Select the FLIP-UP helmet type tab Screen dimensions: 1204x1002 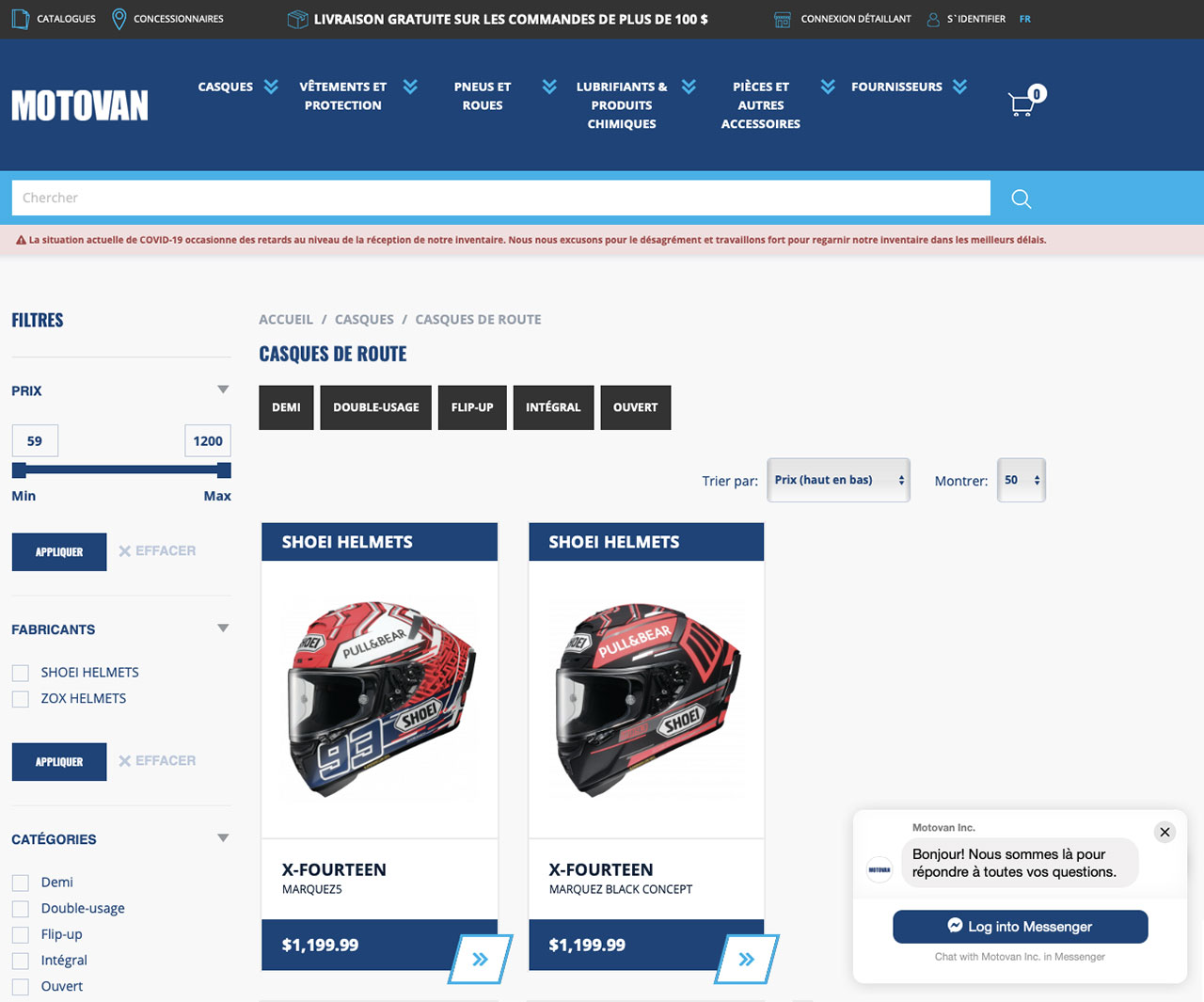472,407
